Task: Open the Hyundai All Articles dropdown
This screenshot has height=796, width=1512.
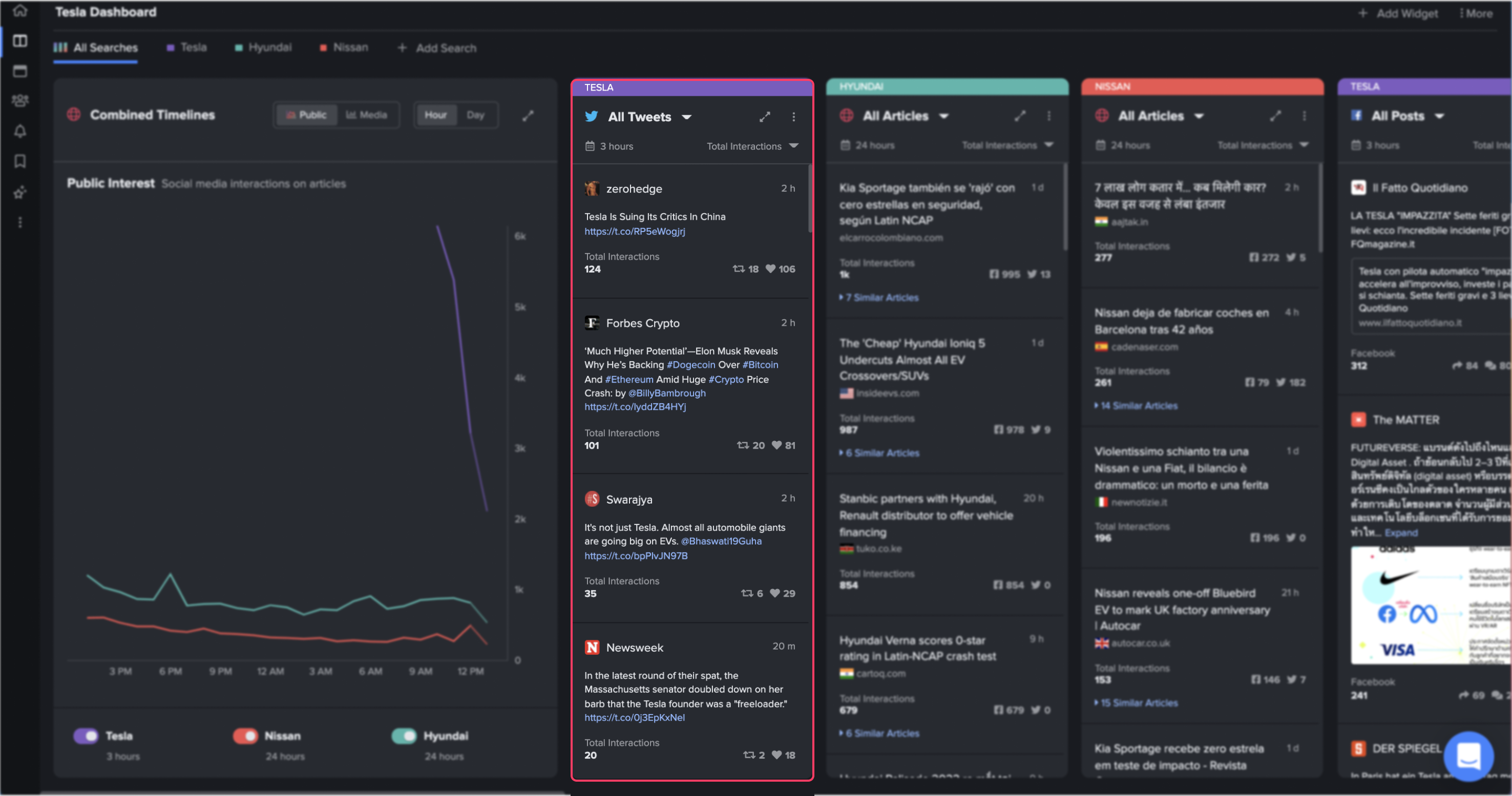Action: pyautogui.click(x=906, y=116)
